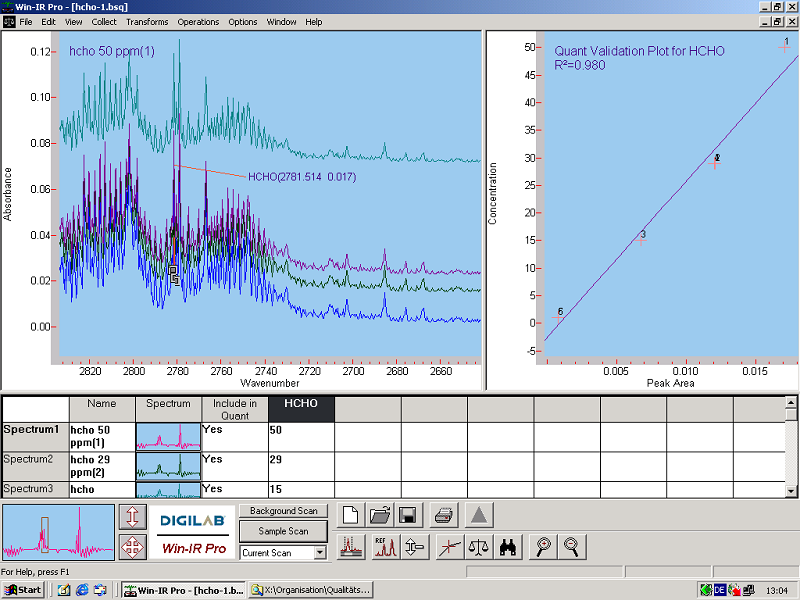Select the Zoom In magnifier tool
The height and width of the screenshot is (600, 800).
544,546
